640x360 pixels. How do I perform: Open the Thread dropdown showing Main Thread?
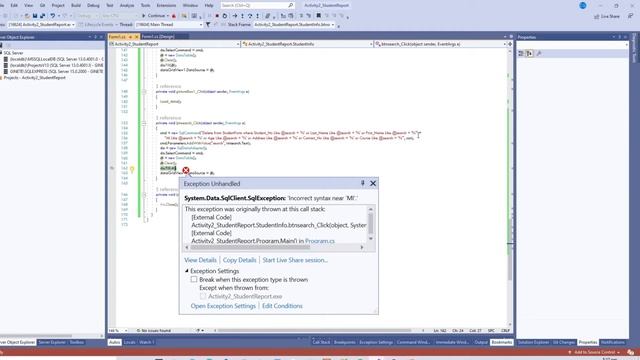click(169, 25)
